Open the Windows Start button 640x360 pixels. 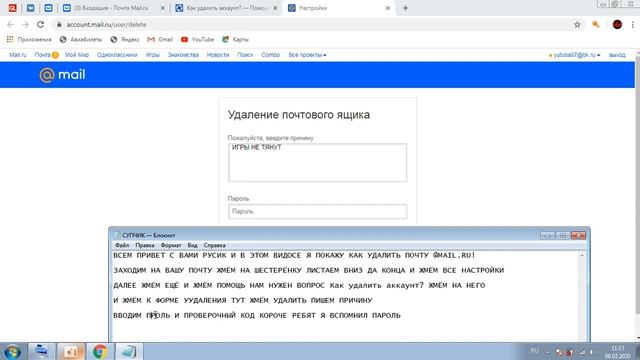[13, 351]
